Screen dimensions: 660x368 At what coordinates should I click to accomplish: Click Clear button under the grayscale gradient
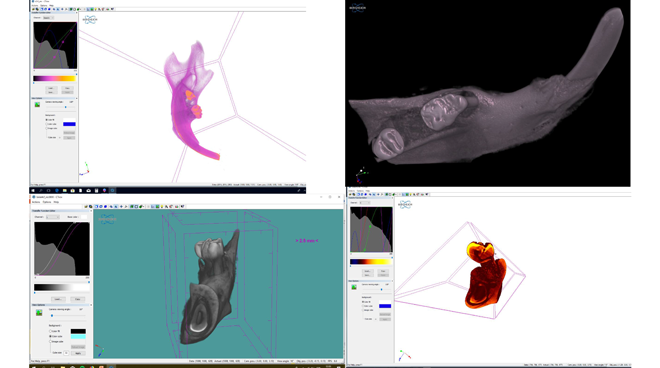pos(77,299)
